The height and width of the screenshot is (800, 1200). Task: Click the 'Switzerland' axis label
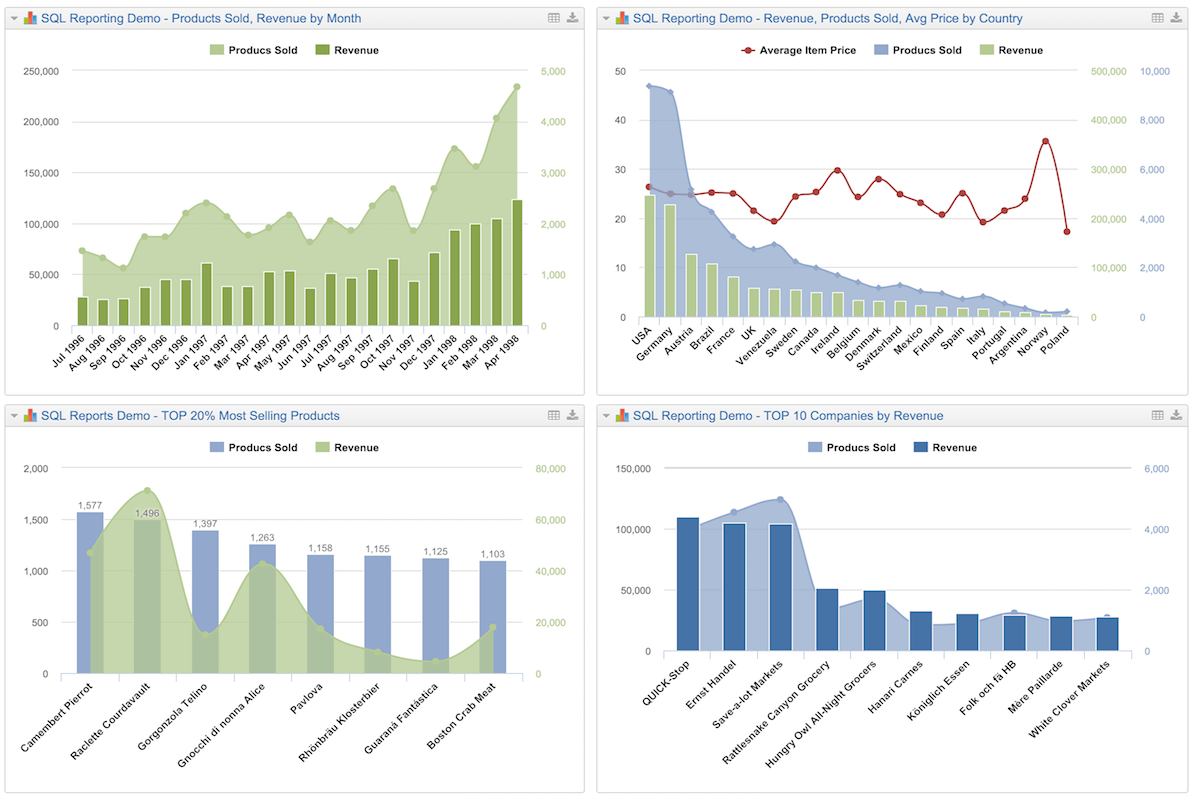pyautogui.click(x=881, y=349)
